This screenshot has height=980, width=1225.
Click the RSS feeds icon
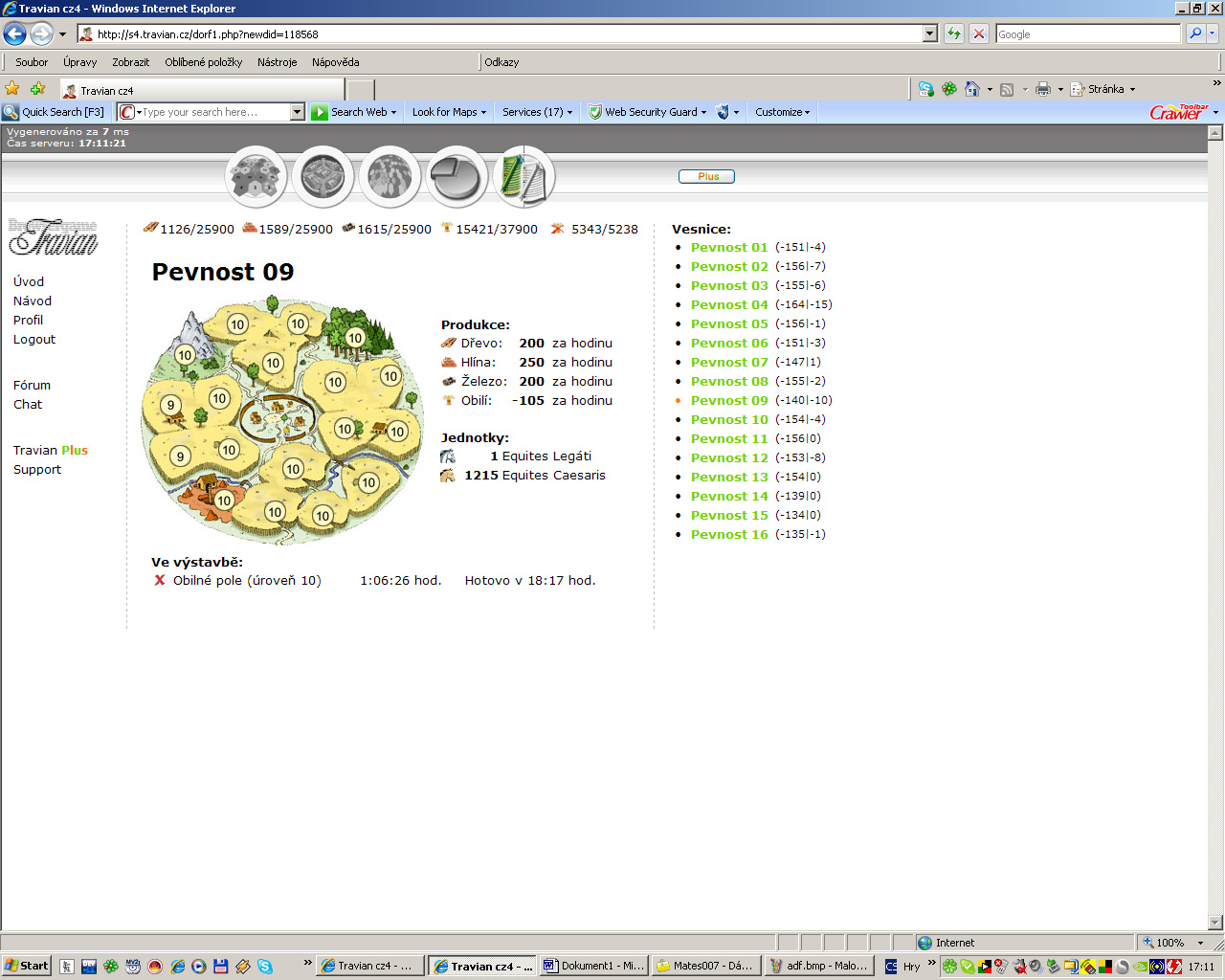coord(1007,89)
